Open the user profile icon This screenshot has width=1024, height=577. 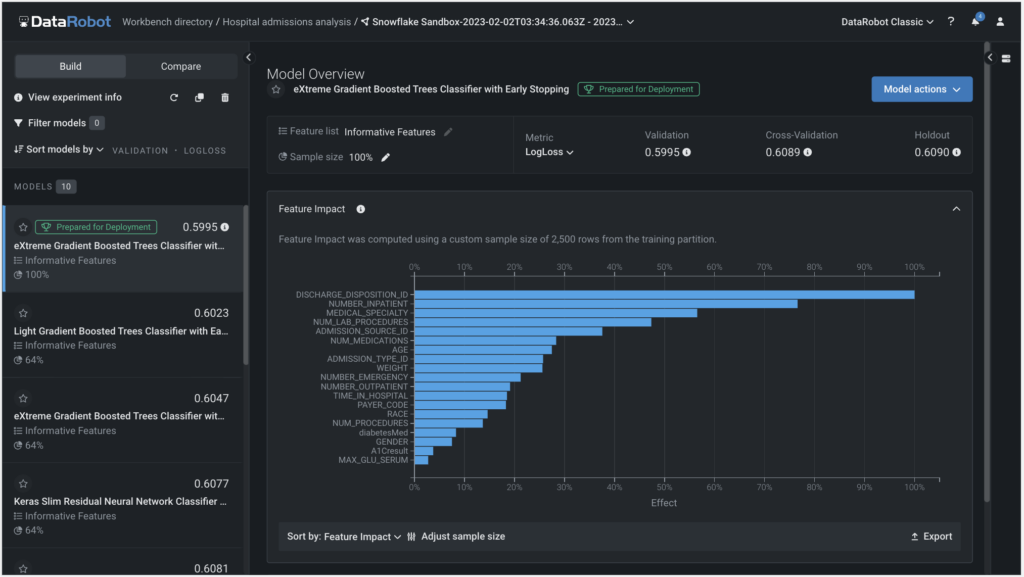(1000, 22)
